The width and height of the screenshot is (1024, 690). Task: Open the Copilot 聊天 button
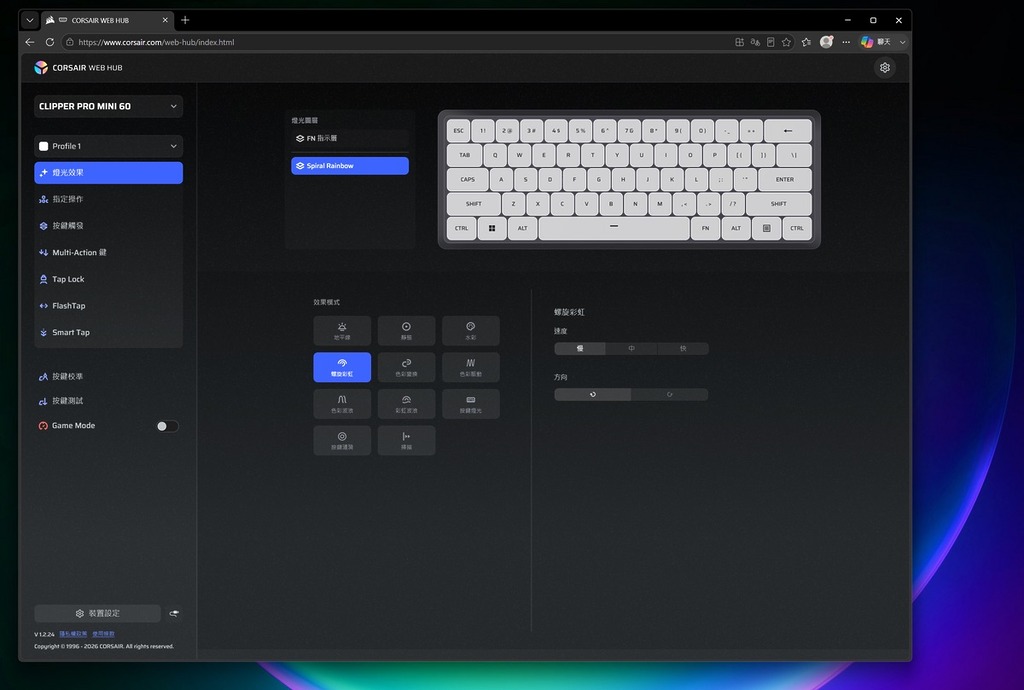(x=876, y=42)
